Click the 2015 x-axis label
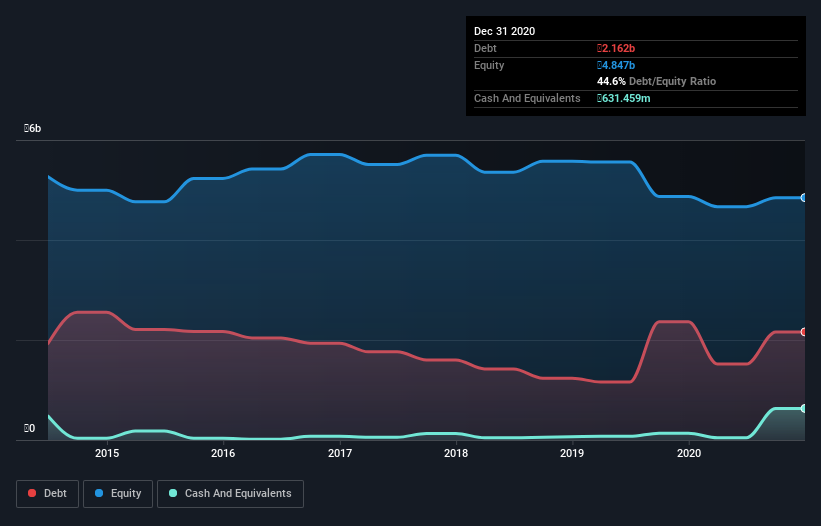Screen dimensions: 821x526 point(107,453)
